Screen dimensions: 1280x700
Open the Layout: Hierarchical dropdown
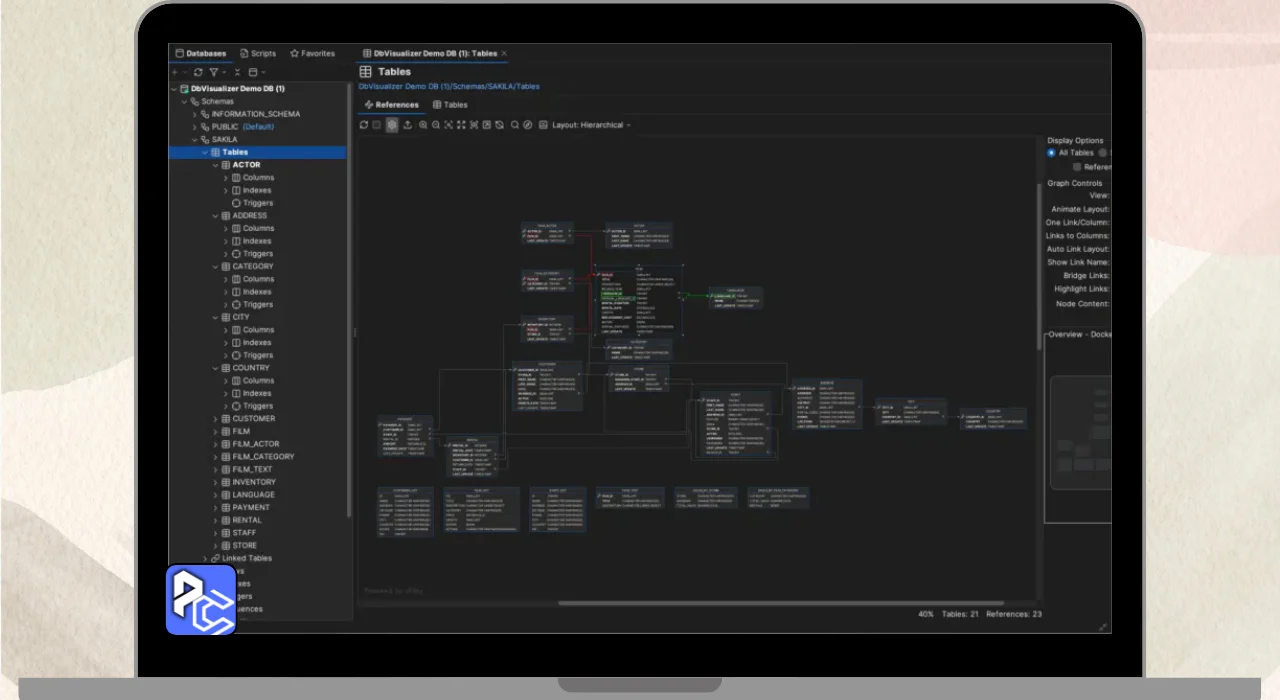tap(591, 125)
